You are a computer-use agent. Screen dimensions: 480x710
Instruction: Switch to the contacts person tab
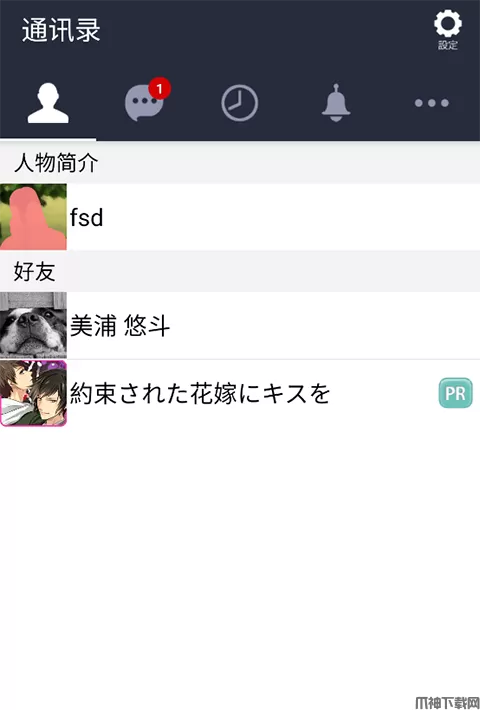48,103
